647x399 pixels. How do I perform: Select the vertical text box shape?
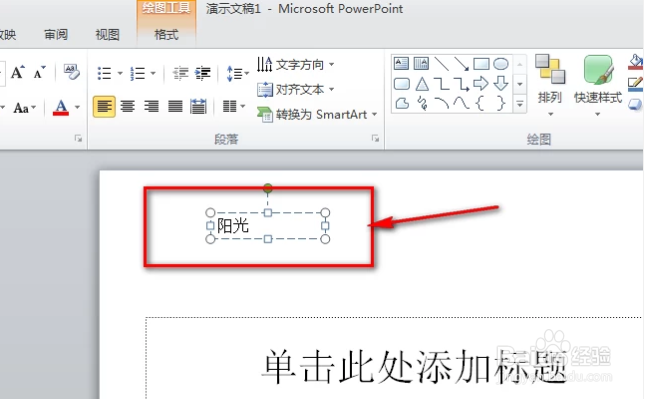coord(421,64)
